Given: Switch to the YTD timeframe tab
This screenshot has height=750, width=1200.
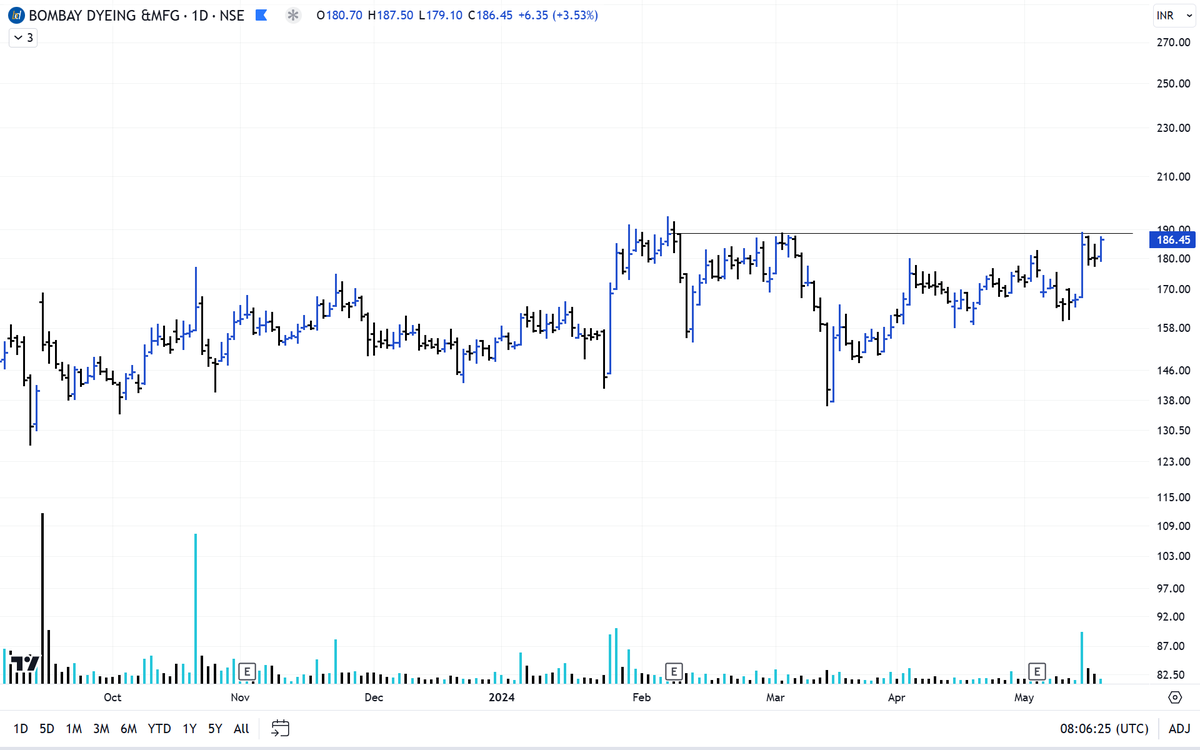Looking at the screenshot, I should [x=158, y=729].
